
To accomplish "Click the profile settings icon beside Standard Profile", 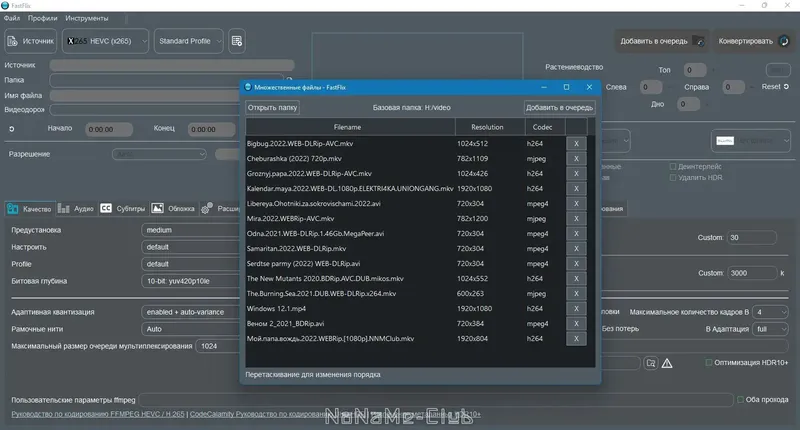I will pyautogui.click(x=237, y=41).
